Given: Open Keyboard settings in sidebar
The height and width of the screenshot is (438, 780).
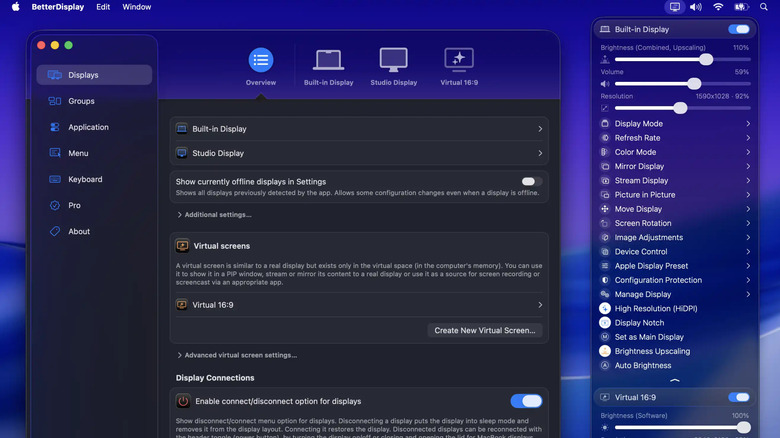Looking at the screenshot, I should [x=94, y=179].
